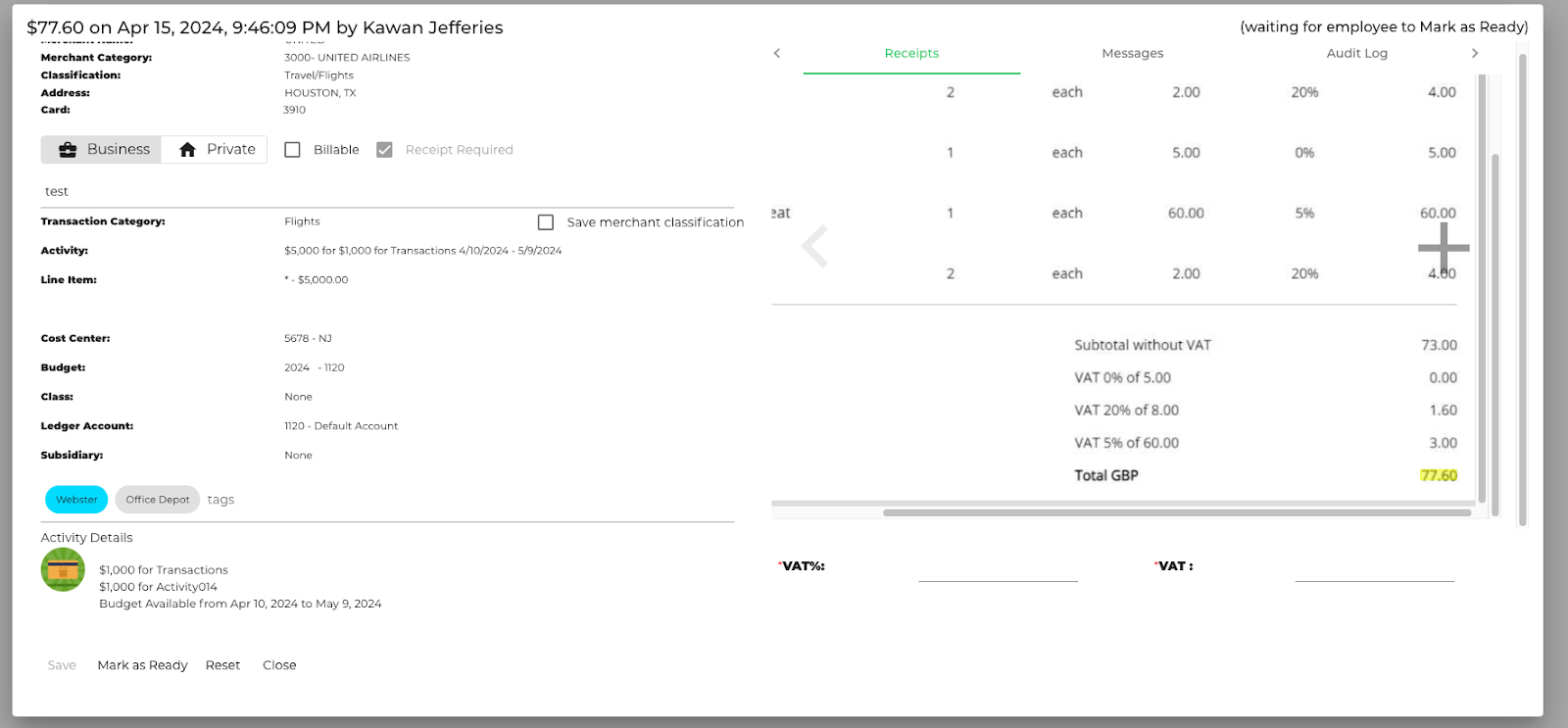Click VAT 5% of 60.00 line
This screenshot has width=1568, height=728.
pos(1126,443)
